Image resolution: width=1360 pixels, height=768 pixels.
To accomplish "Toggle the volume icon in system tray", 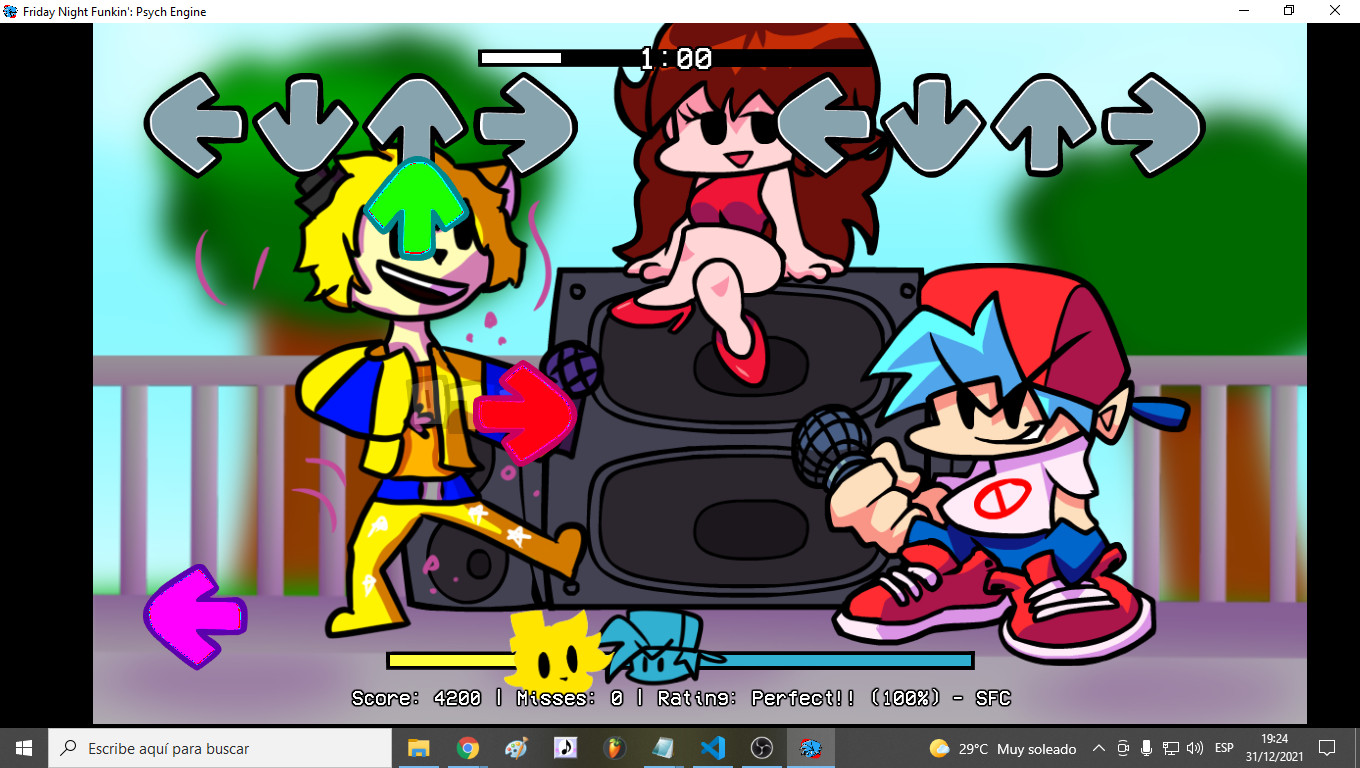I will 1195,748.
